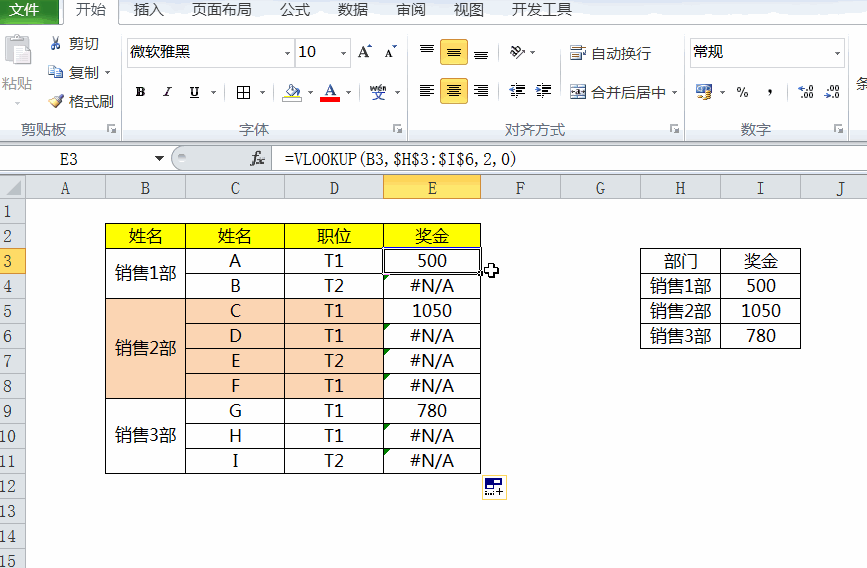867x568 pixels.
Task: Switch to 数据 tab
Action: click(353, 10)
